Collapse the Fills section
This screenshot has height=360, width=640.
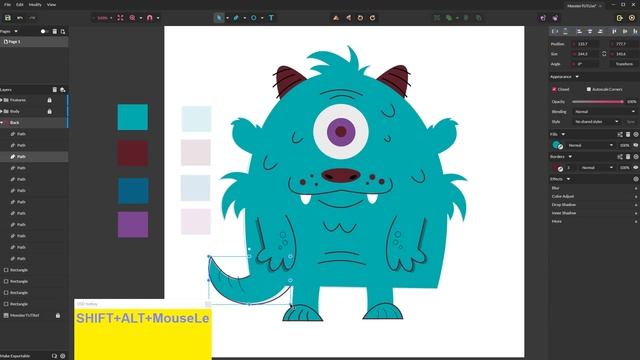[563, 134]
